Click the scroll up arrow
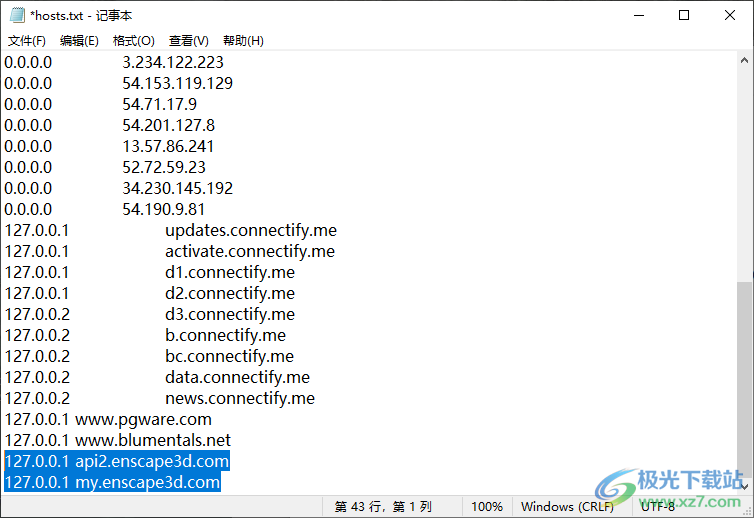The image size is (754, 518). [x=744, y=61]
